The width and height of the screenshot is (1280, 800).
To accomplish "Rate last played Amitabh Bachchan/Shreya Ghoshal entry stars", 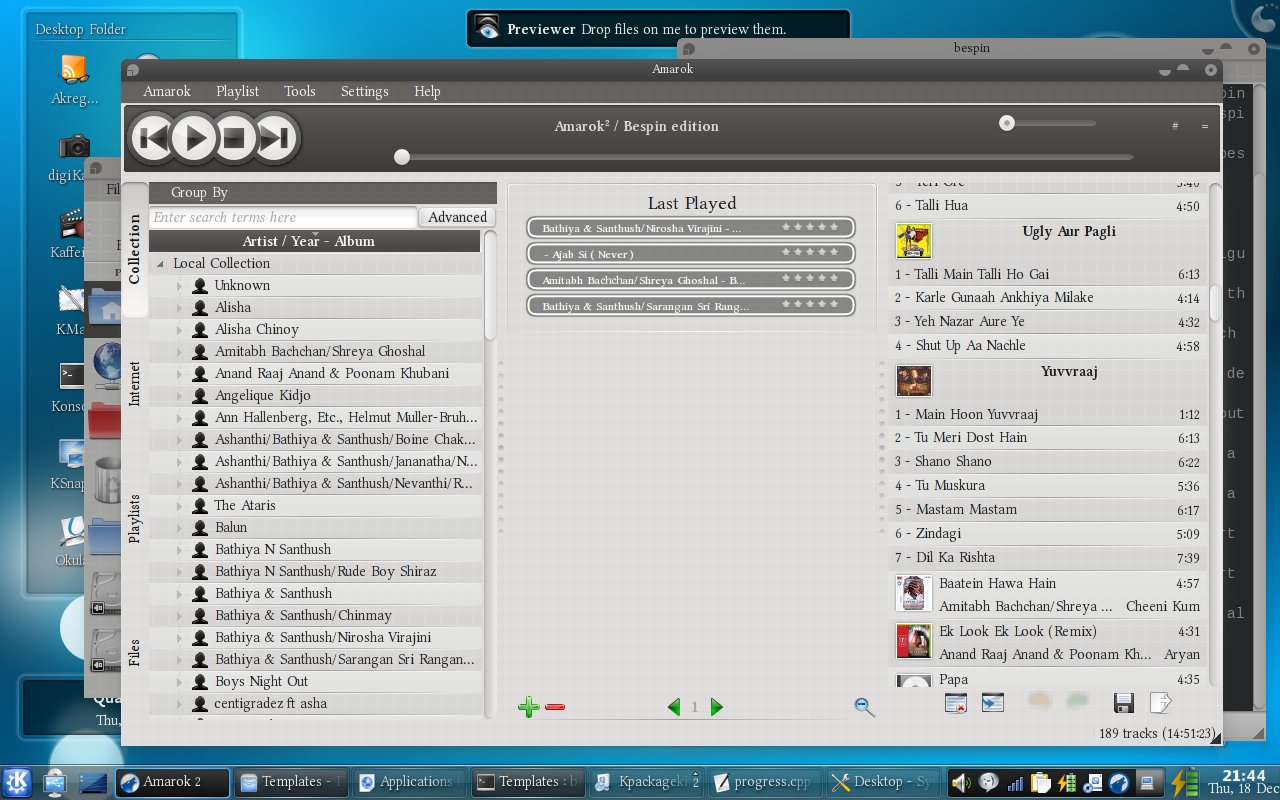I will point(811,278).
